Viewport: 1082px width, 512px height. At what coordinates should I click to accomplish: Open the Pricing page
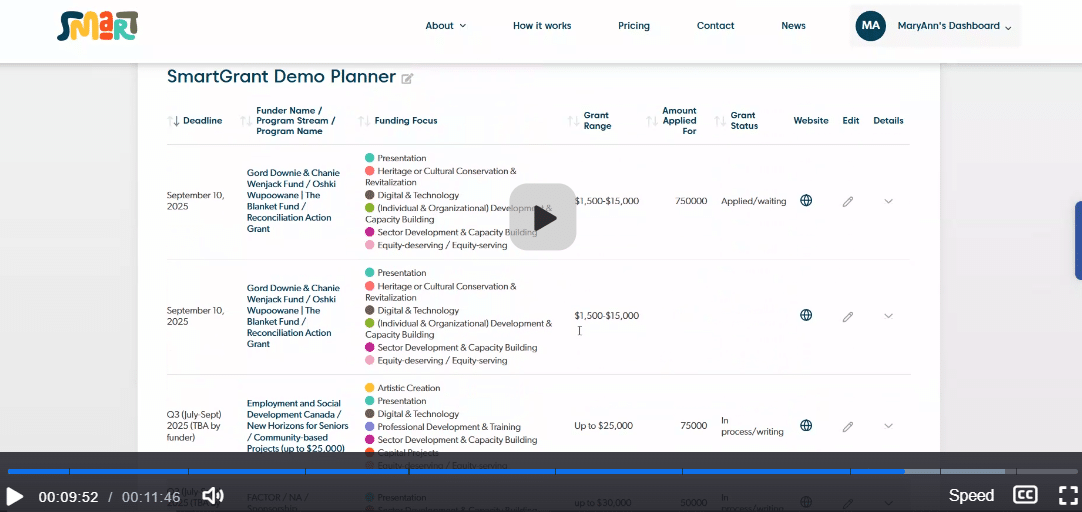point(633,26)
